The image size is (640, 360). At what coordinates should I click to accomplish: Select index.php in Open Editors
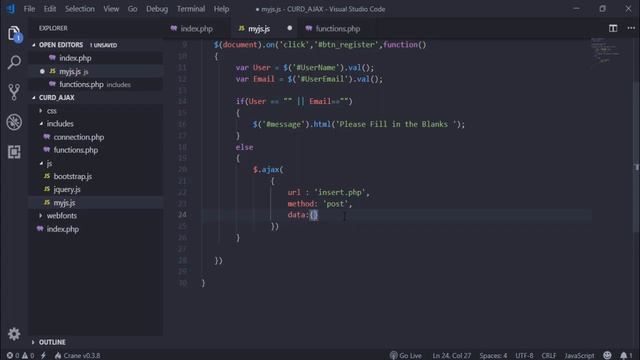click(75, 58)
